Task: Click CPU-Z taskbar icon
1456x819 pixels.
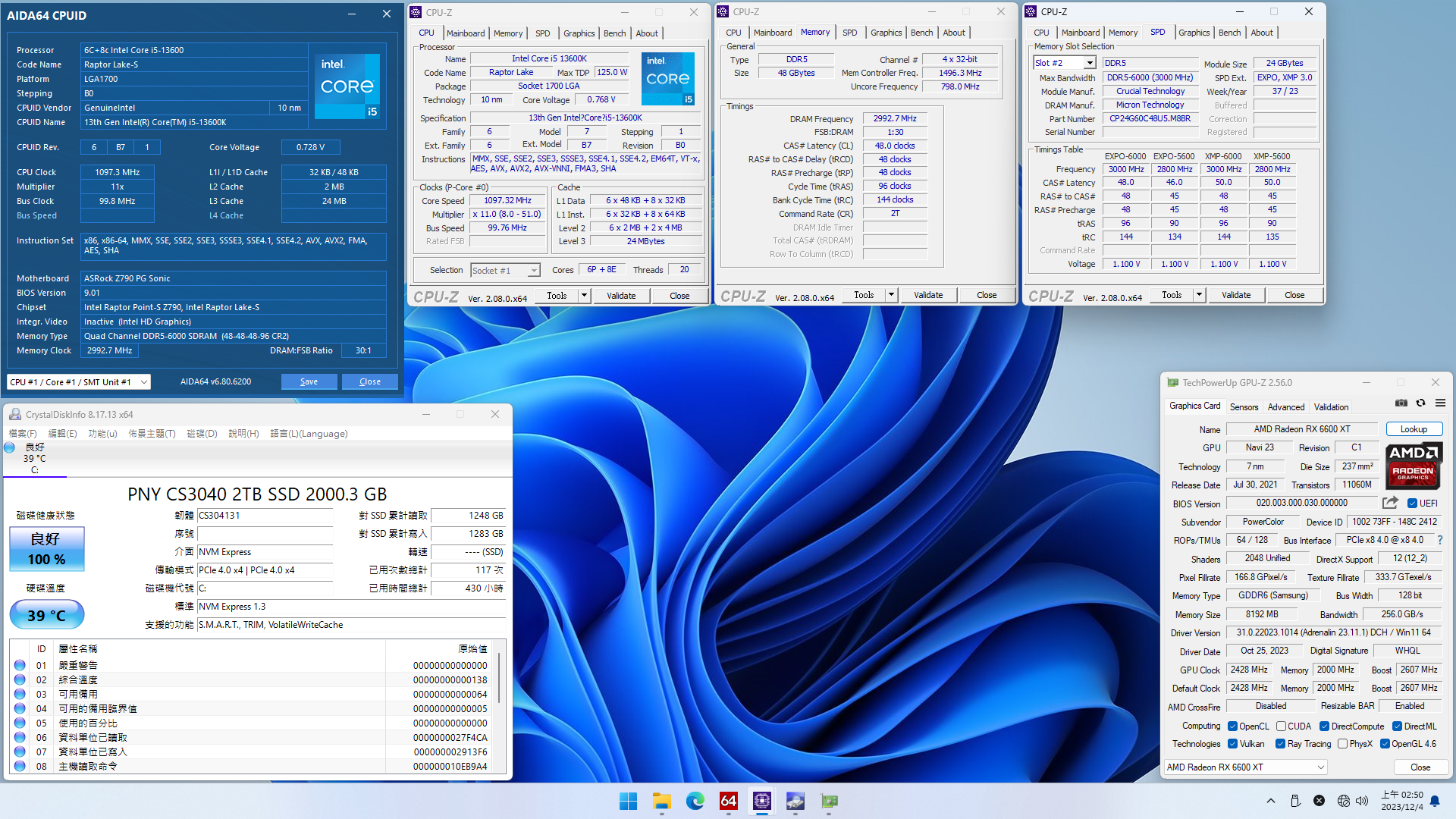Action: (762, 801)
